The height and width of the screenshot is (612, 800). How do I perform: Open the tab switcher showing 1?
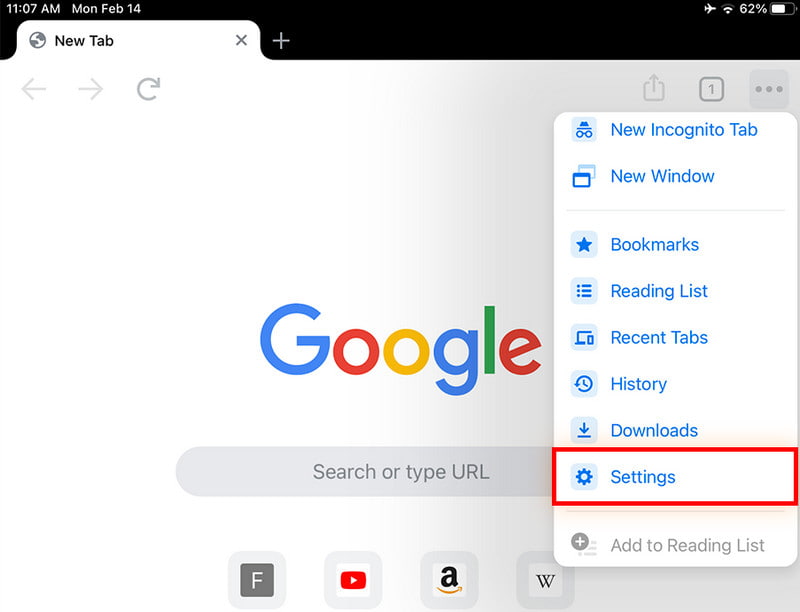click(x=711, y=89)
